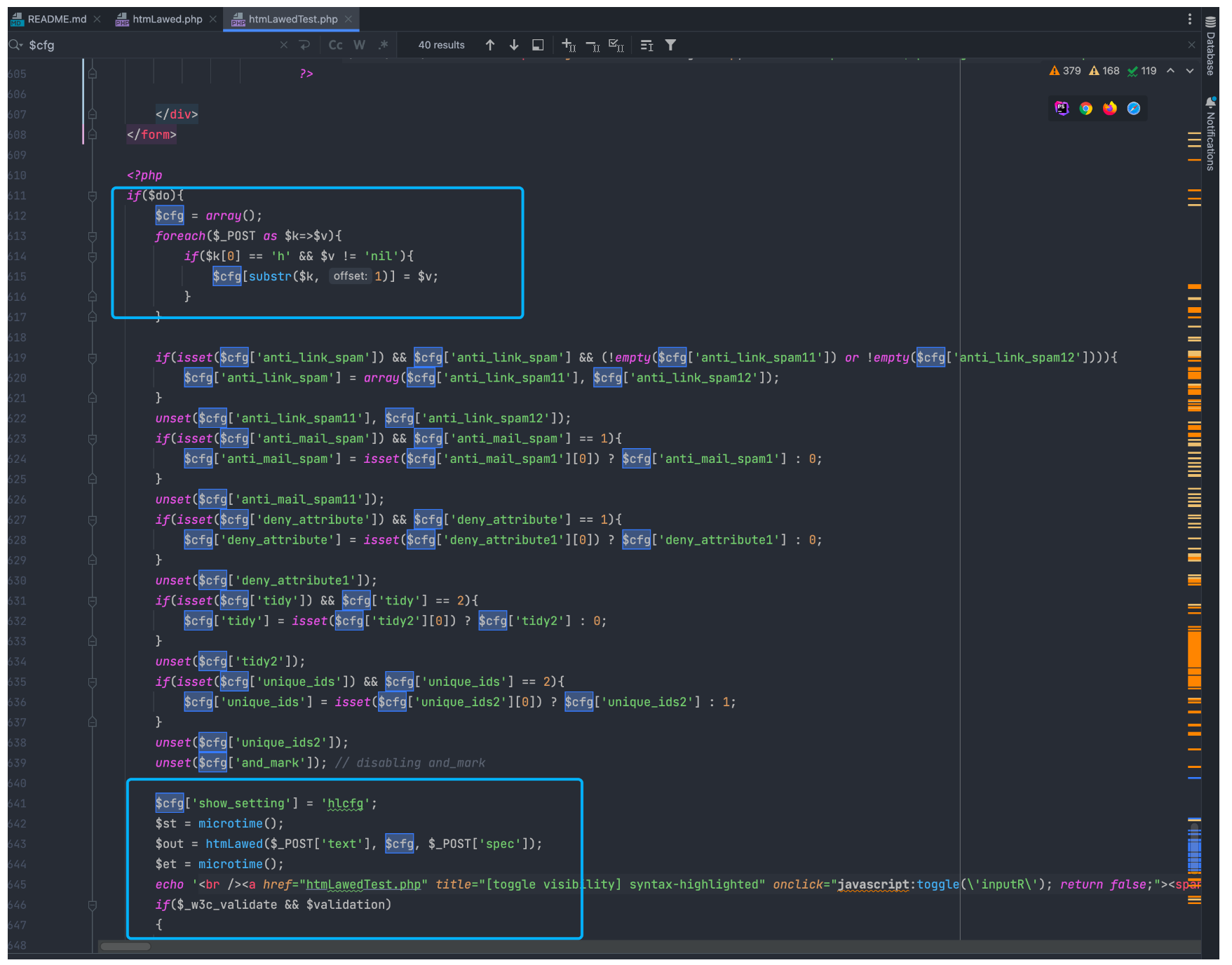
Task: Toggle whole Words search option
Action: (359, 45)
